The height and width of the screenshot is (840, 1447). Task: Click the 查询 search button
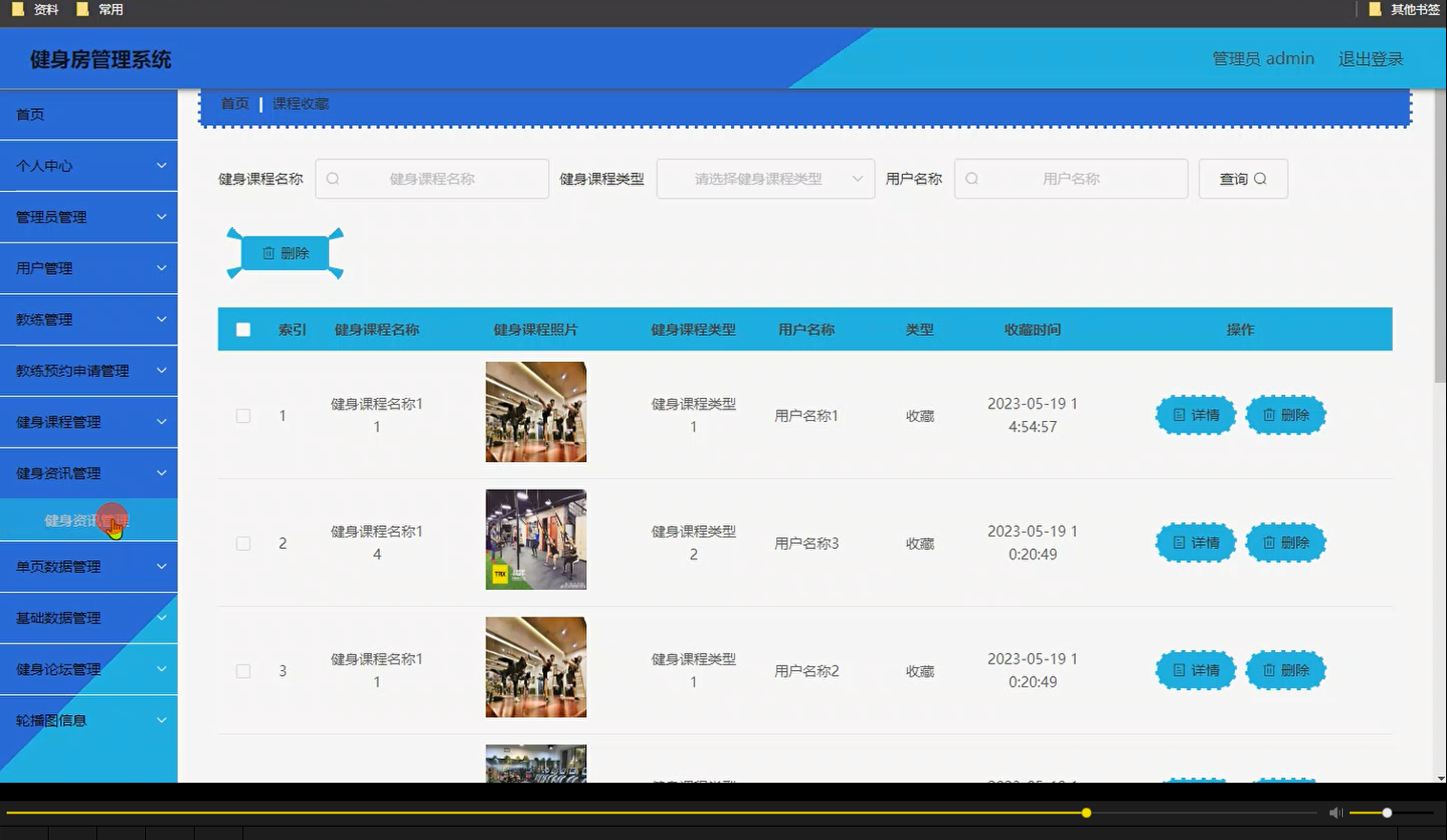[1243, 178]
